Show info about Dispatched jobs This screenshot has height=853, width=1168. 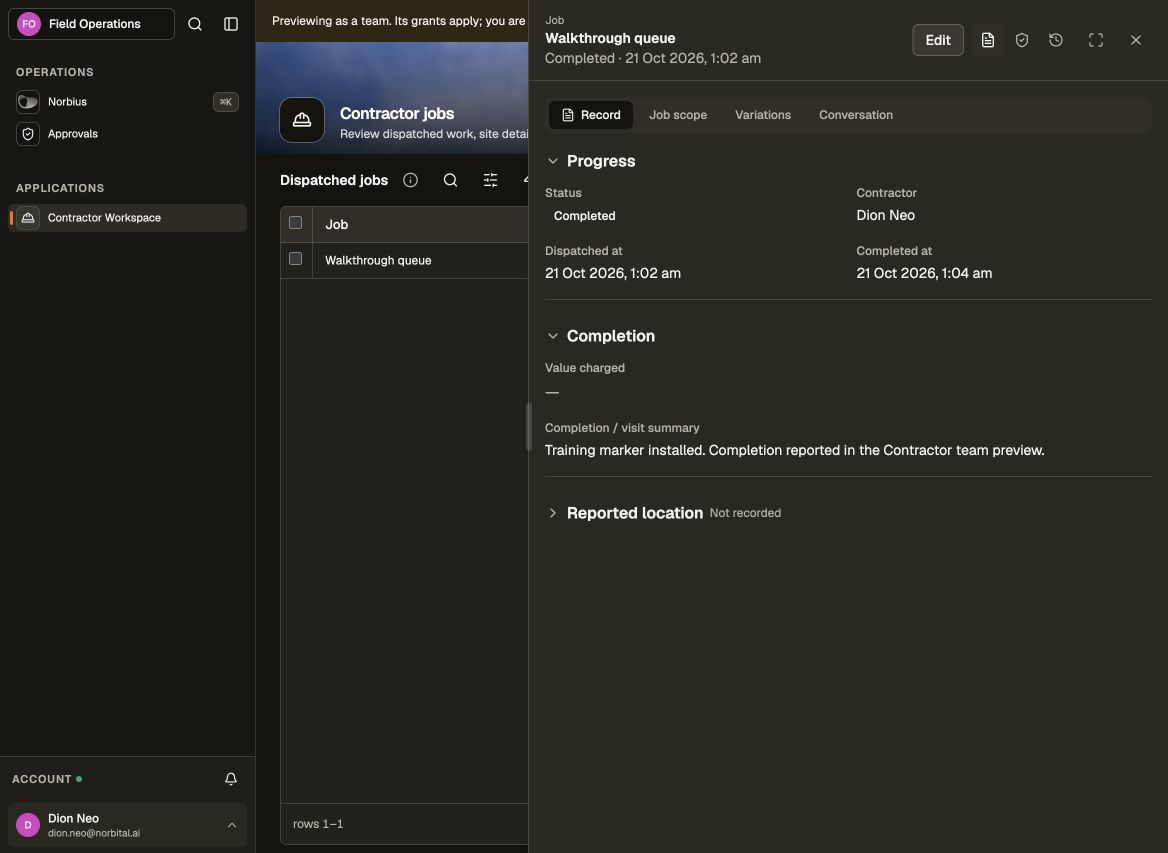coord(410,180)
